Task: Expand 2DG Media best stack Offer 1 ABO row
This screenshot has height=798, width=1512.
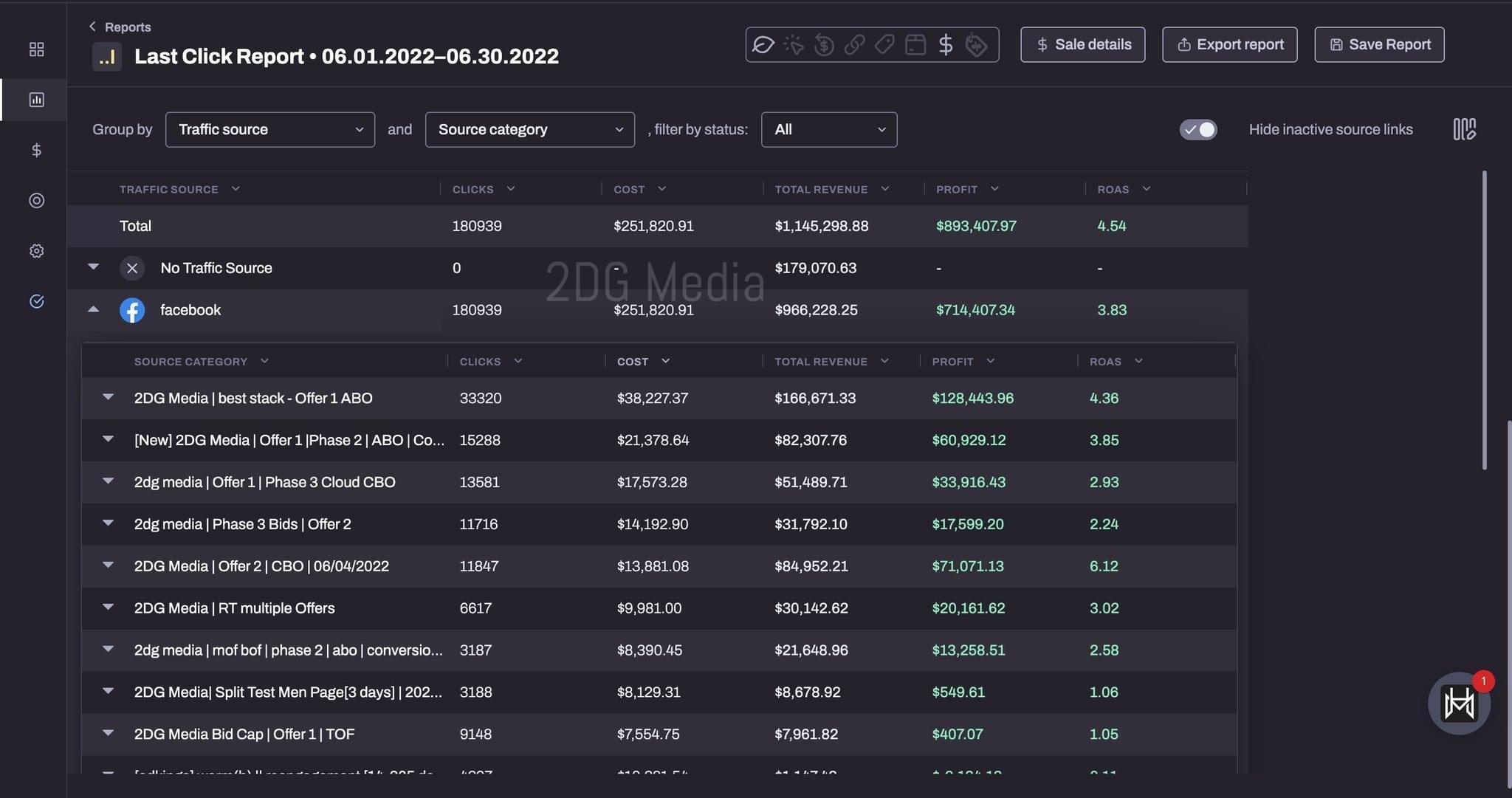Action: coord(108,397)
